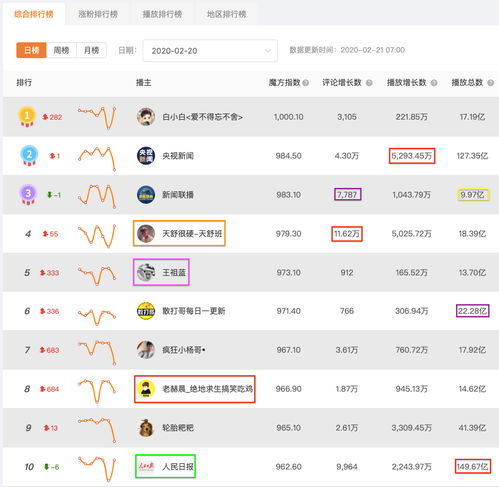Open broadcaster 央视新闻
This screenshot has height=487, width=499.
[x=178, y=156]
